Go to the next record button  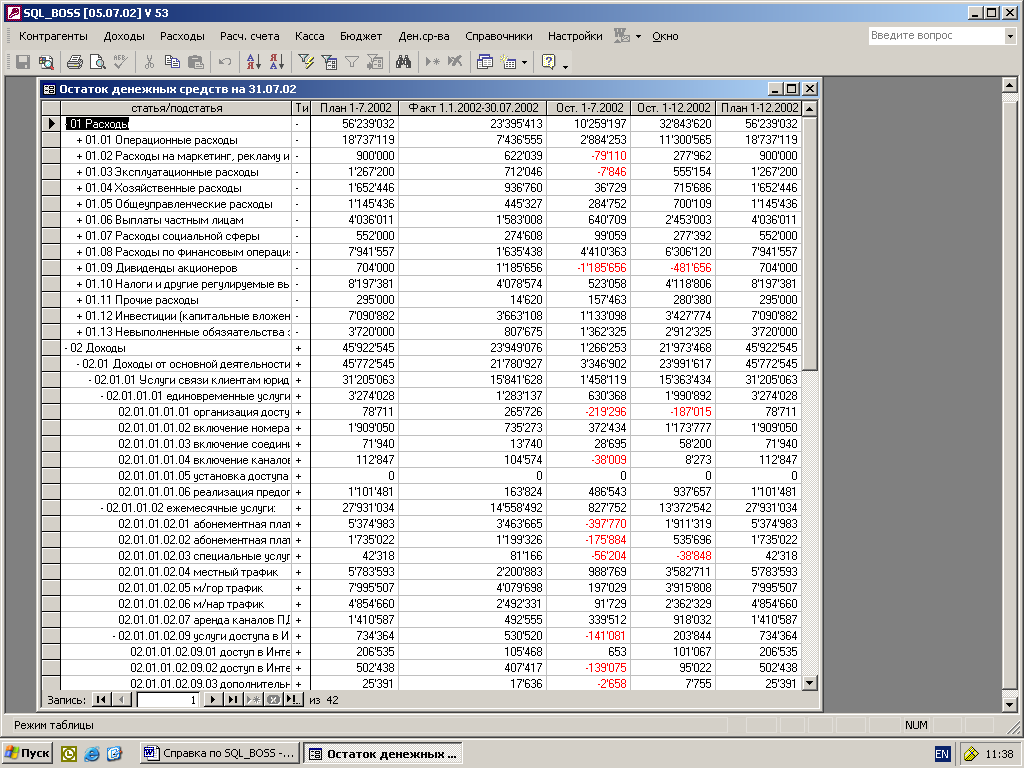[x=212, y=700]
